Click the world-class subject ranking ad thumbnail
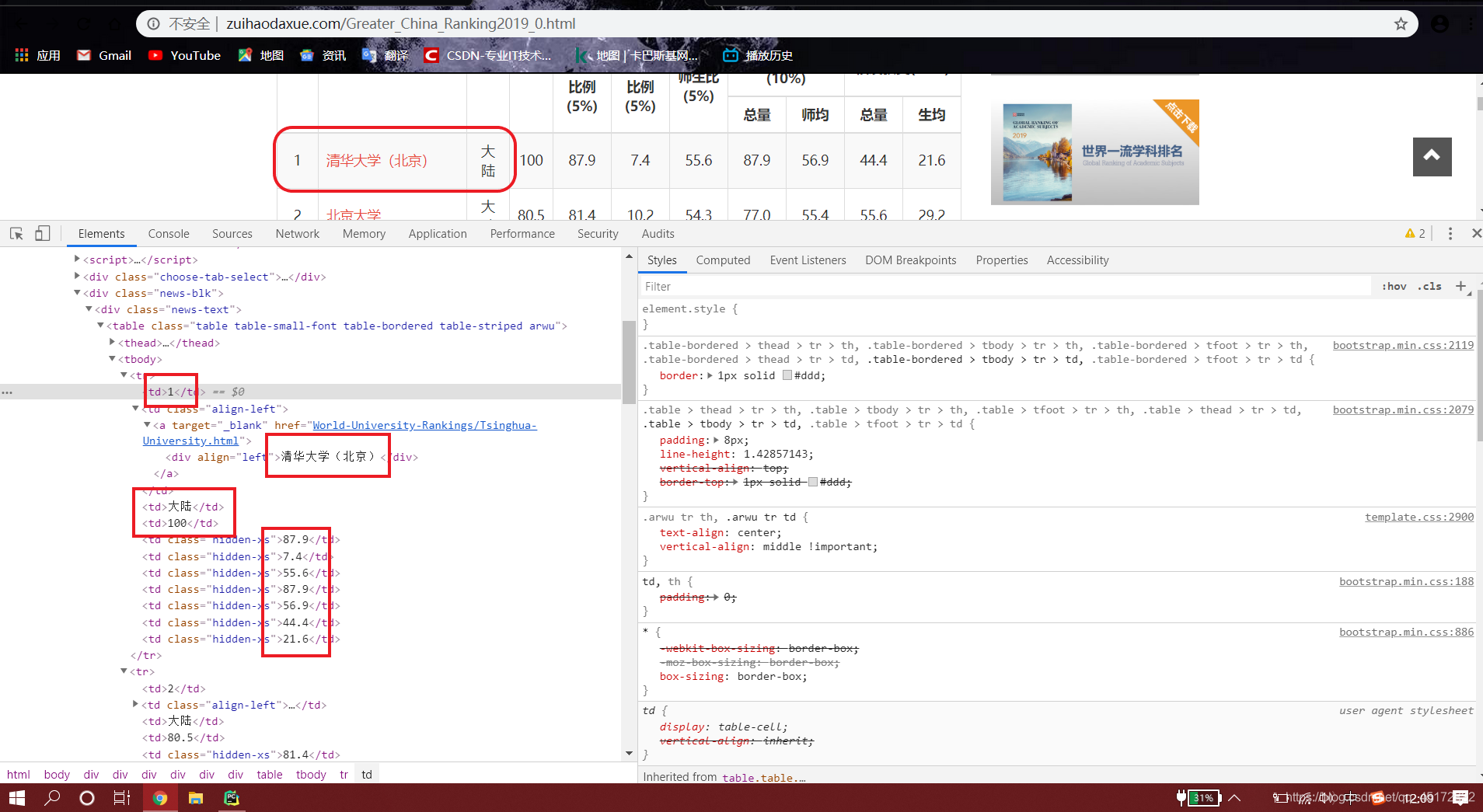 pos(1095,152)
